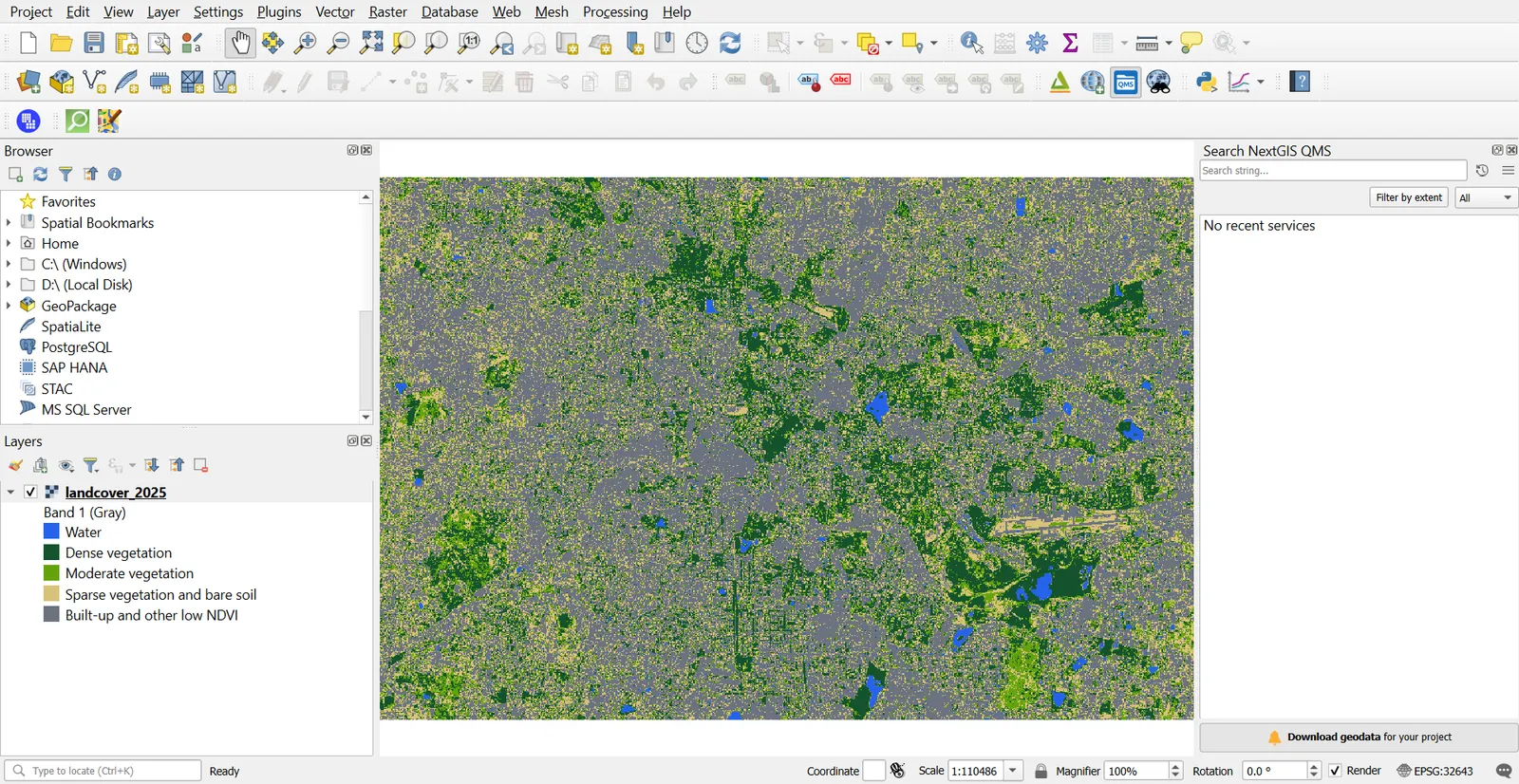This screenshot has width=1519, height=784.
Task: Click the QMS search plugin icon
Action: point(1126,83)
